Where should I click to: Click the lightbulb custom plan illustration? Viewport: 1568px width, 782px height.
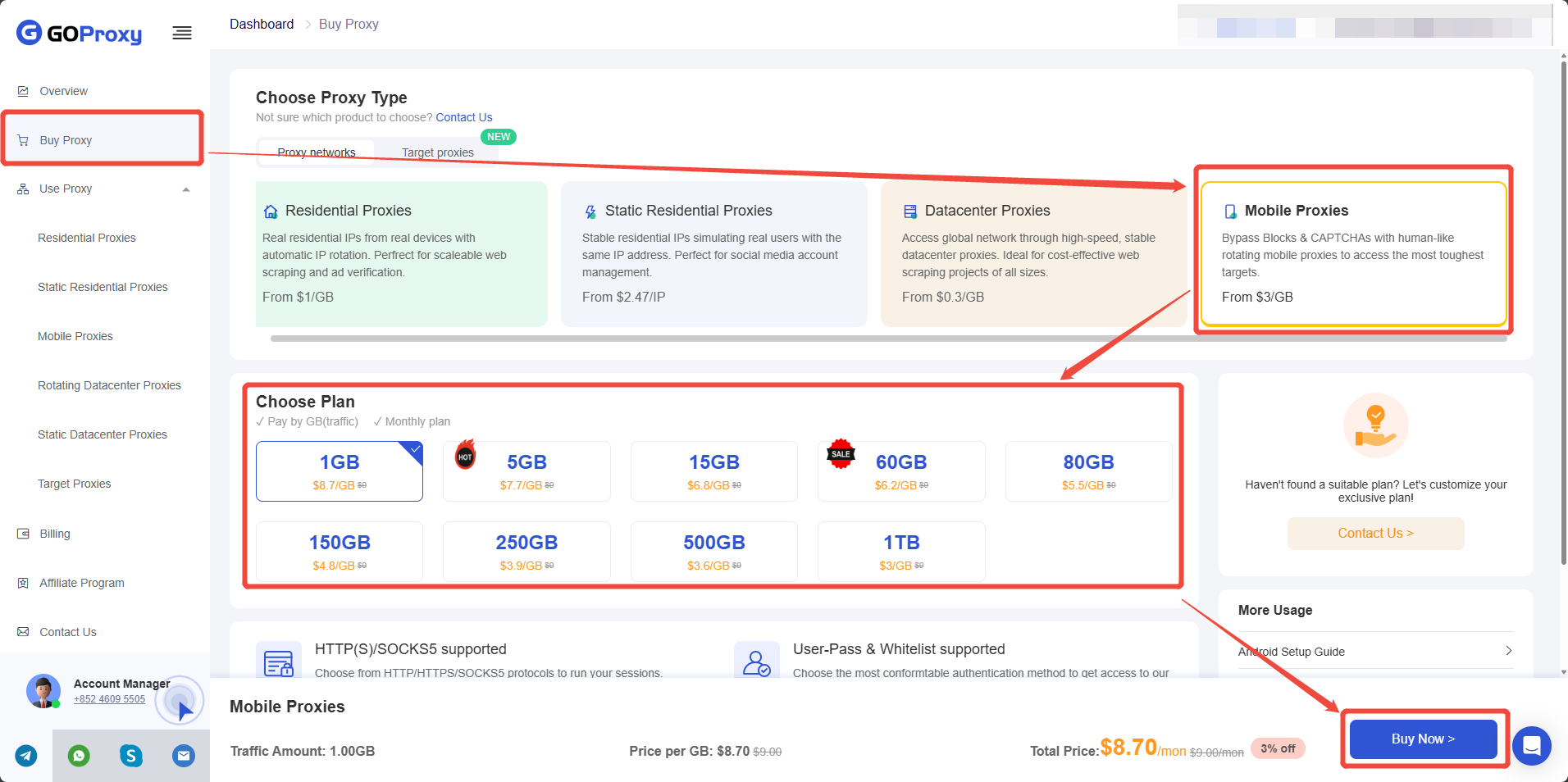[1376, 425]
